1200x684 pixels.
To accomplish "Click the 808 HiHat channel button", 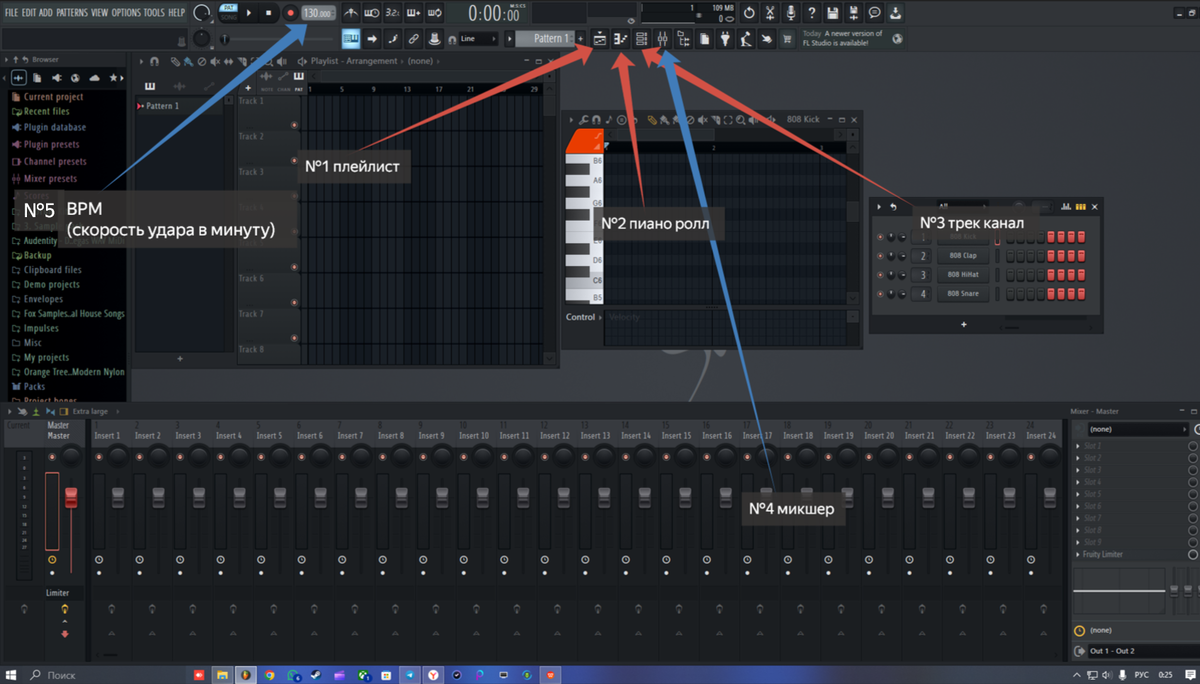I will coord(963,275).
